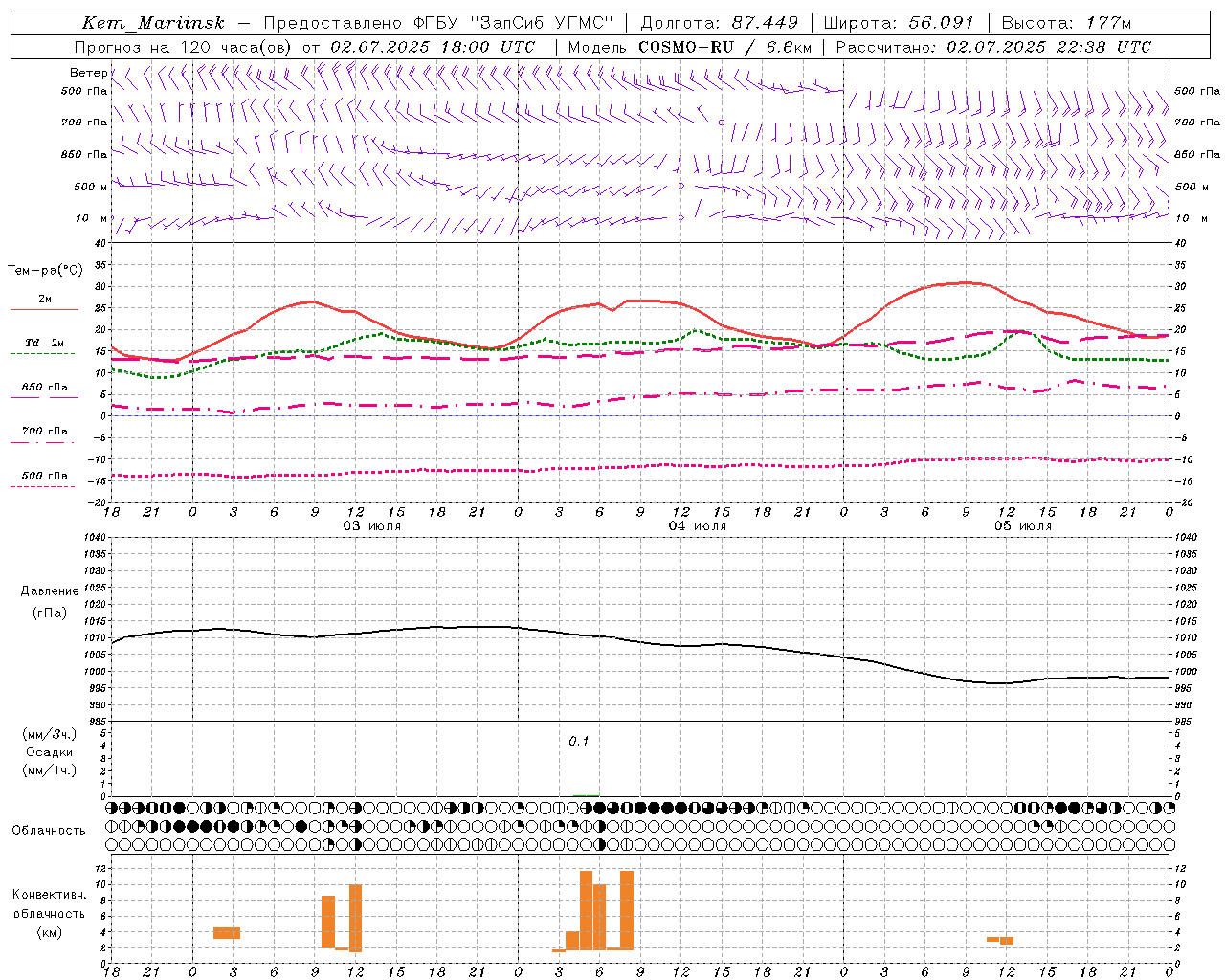The width and height of the screenshot is (1225, 980).
Task: Click the Осадки precipitation label
Action: [50, 752]
